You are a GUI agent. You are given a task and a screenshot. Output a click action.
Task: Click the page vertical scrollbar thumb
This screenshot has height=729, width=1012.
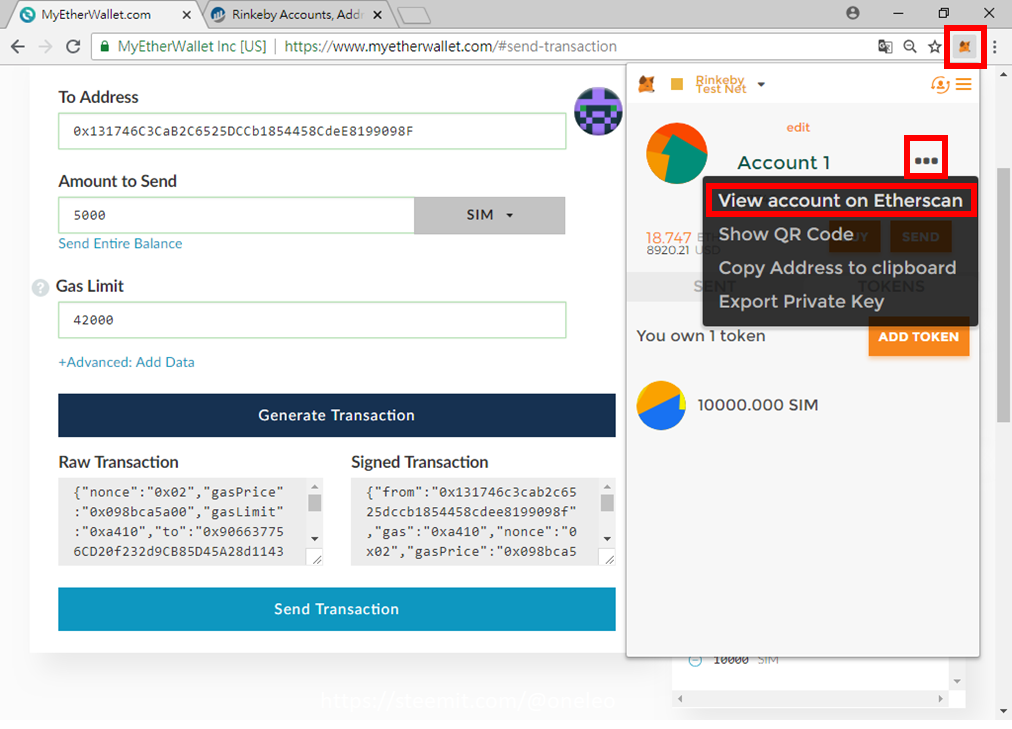point(1003,295)
